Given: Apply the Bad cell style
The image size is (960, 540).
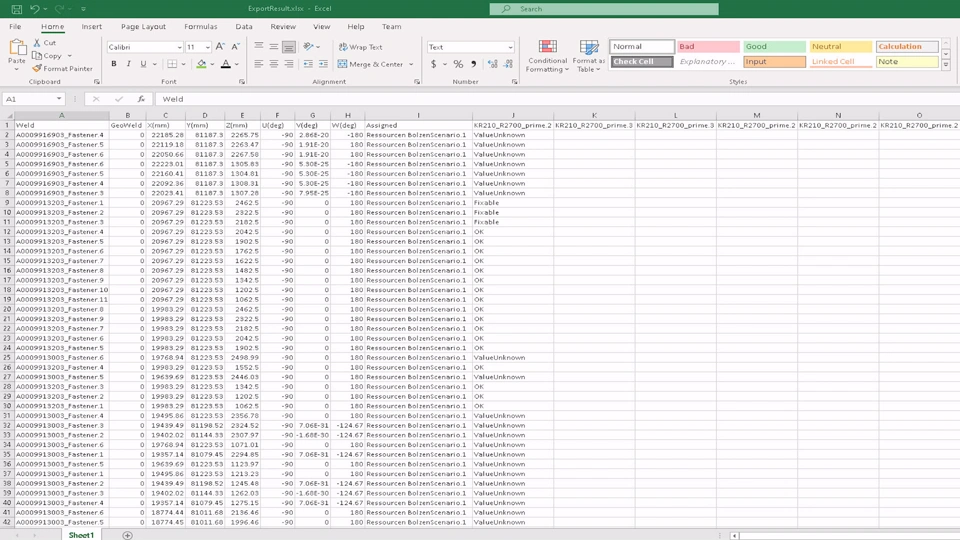Looking at the screenshot, I should click(708, 47).
